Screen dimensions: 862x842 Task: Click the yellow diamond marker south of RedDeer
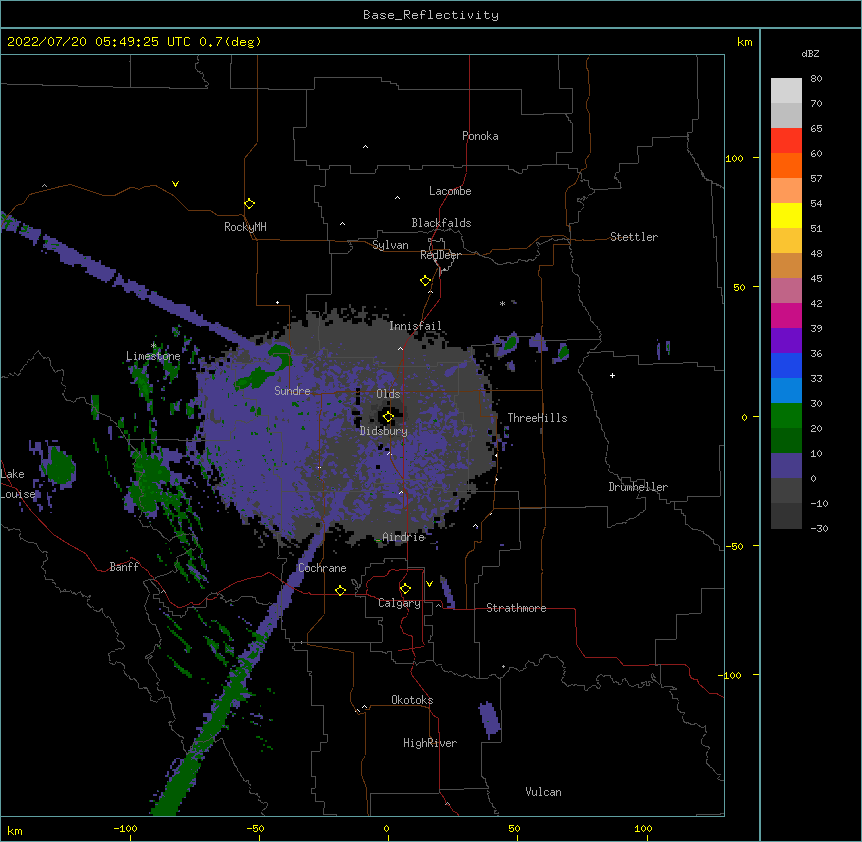[x=426, y=281]
